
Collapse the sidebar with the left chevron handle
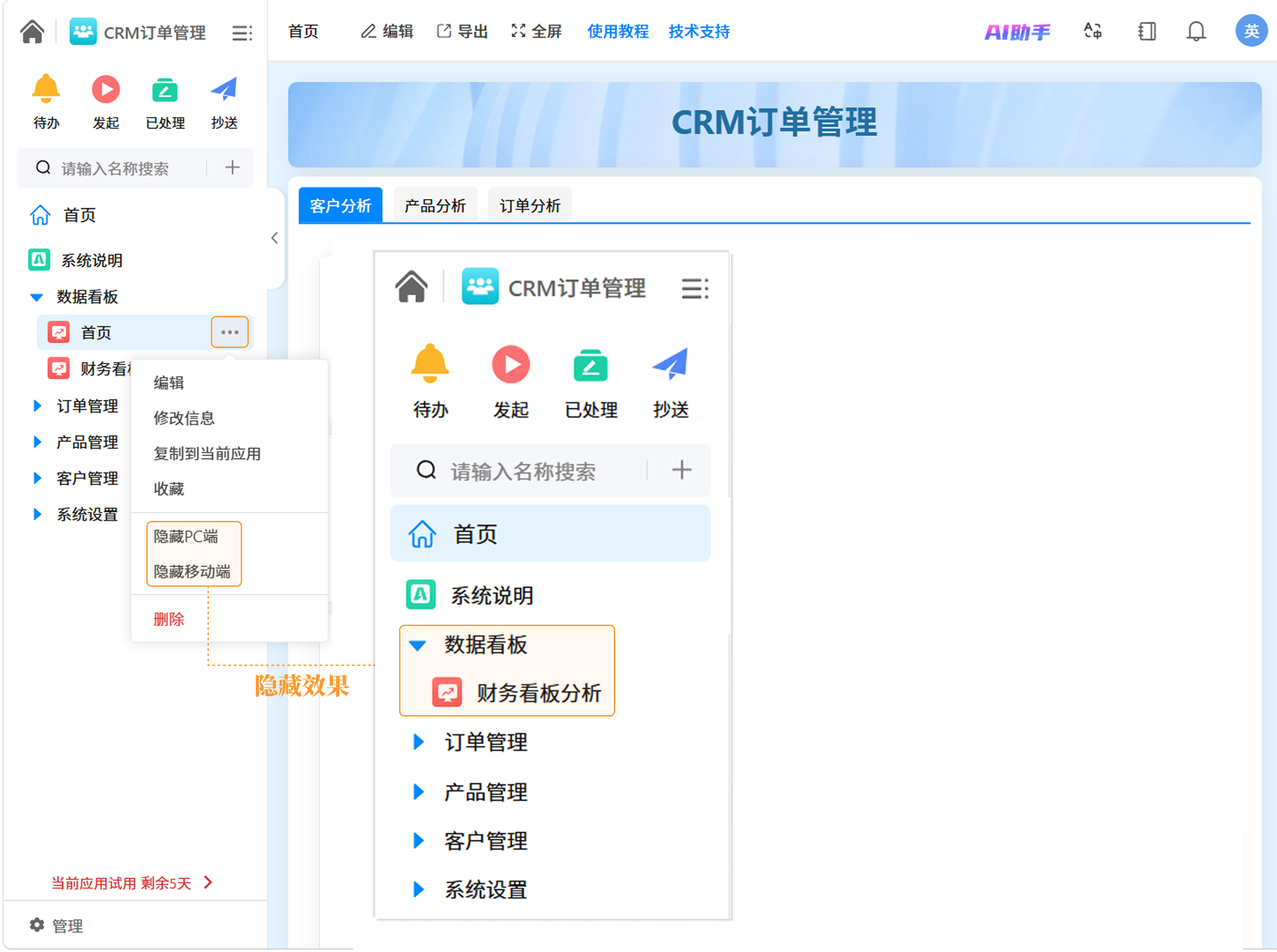coord(275,238)
